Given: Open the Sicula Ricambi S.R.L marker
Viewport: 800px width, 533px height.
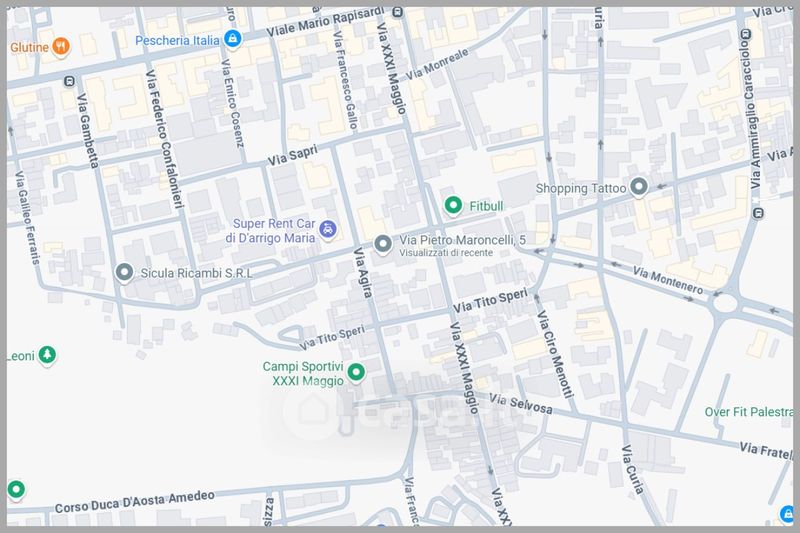Looking at the screenshot, I should pyautogui.click(x=124, y=272).
